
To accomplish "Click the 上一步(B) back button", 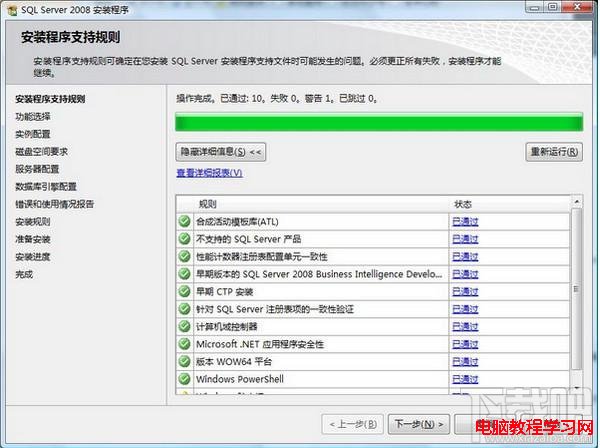I will pyautogui.click(x=353, y=424).
